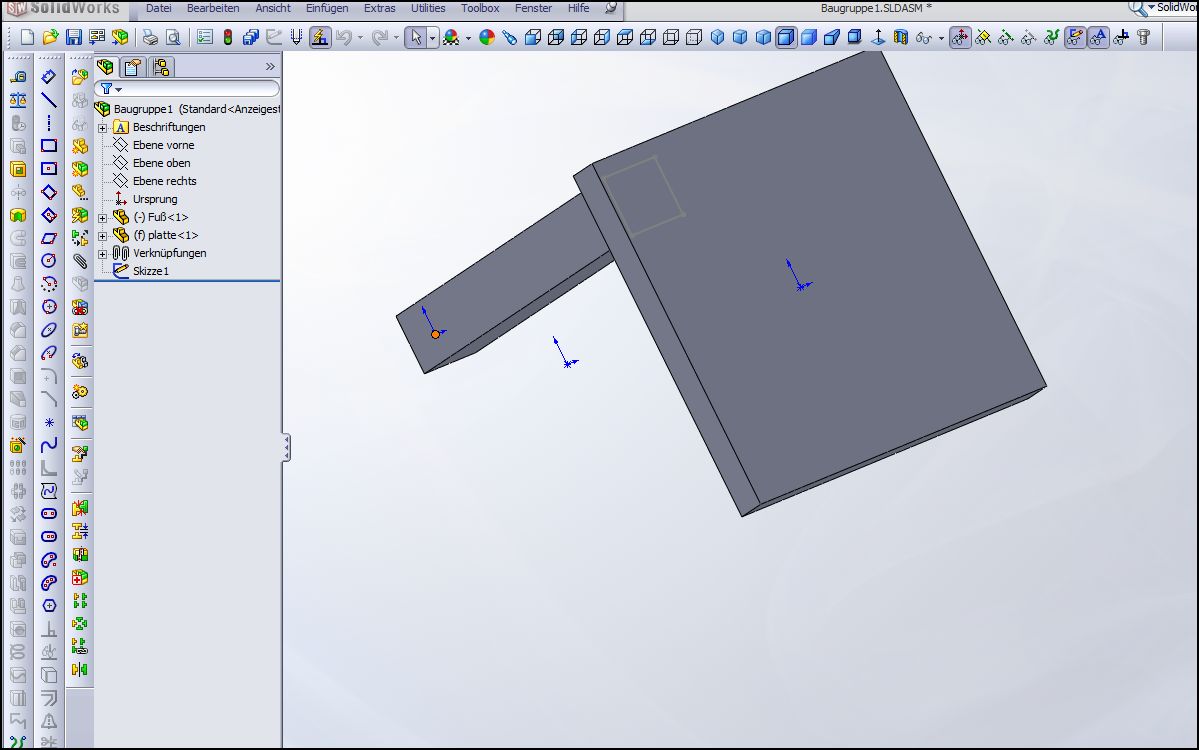1199x750 pixels.
Task: Select Skizze1 in the feature tree
Action: click(151, 271)
